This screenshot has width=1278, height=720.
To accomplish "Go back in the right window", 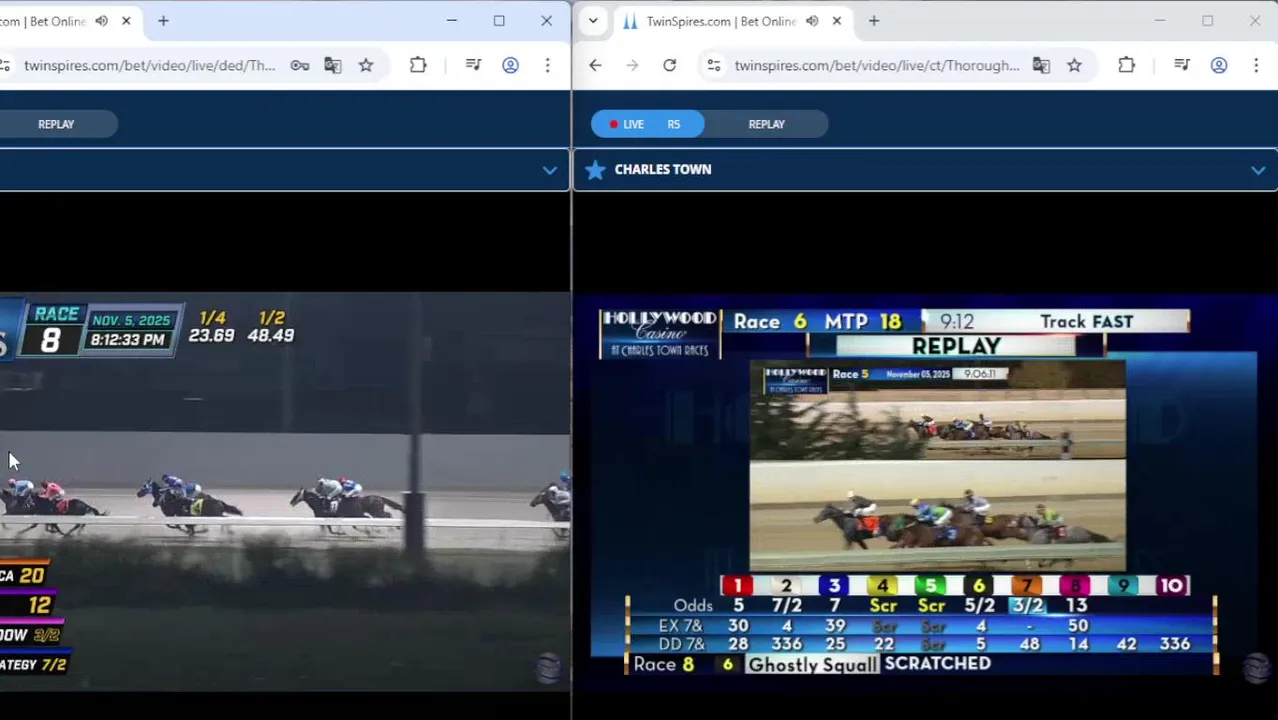I will 595,65.
